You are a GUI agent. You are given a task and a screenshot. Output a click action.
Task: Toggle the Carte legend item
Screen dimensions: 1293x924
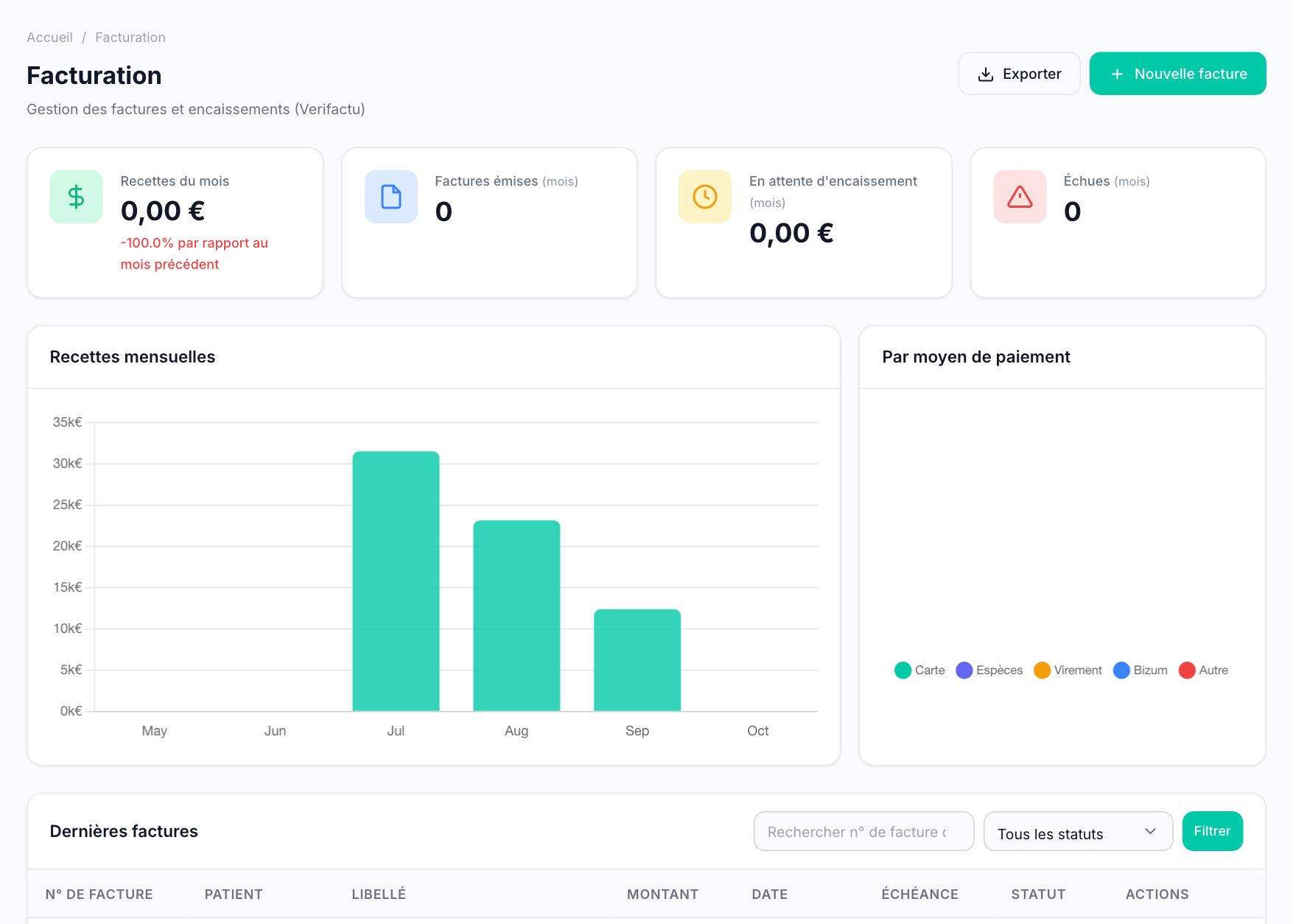pos(919,671)
